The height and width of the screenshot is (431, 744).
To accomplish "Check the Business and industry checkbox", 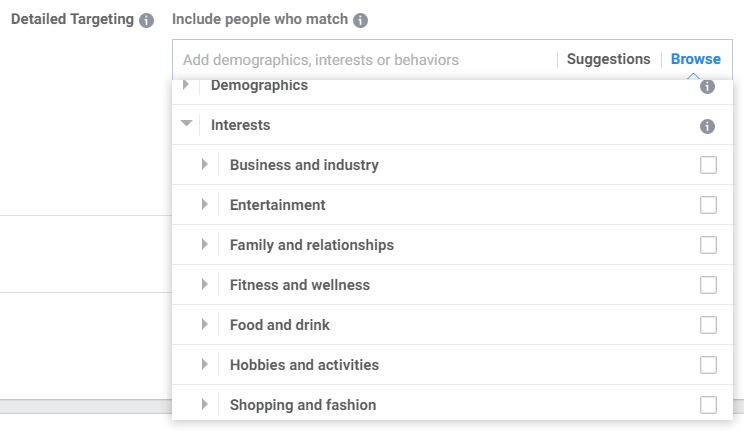I will [708, 165].
